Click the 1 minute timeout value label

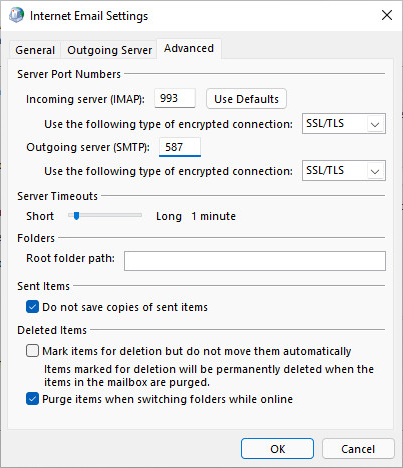click(213, 216)
